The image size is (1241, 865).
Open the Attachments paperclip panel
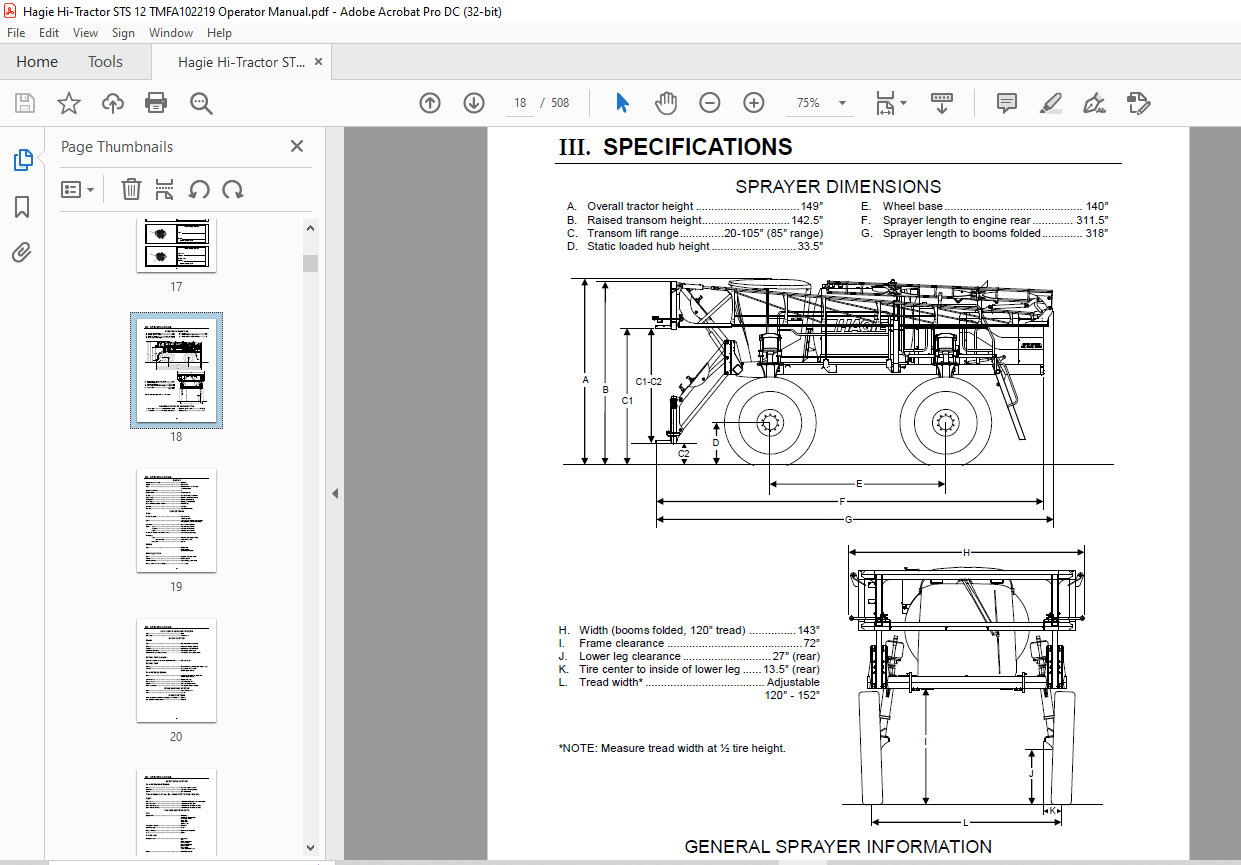[22, 253]
